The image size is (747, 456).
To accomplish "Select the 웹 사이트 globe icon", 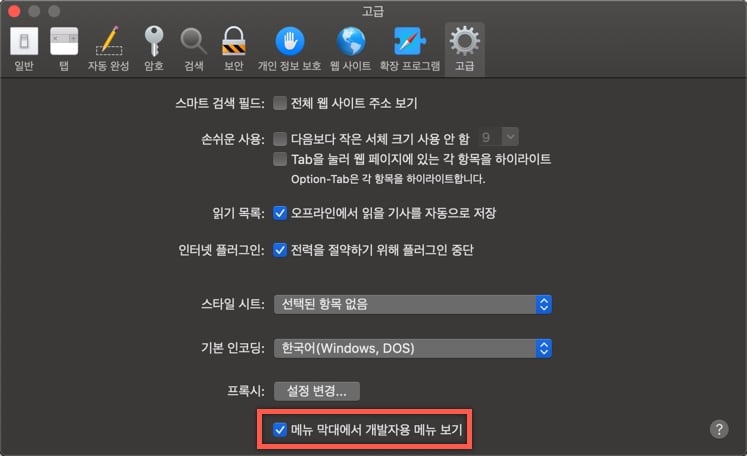I will (351, 49).
